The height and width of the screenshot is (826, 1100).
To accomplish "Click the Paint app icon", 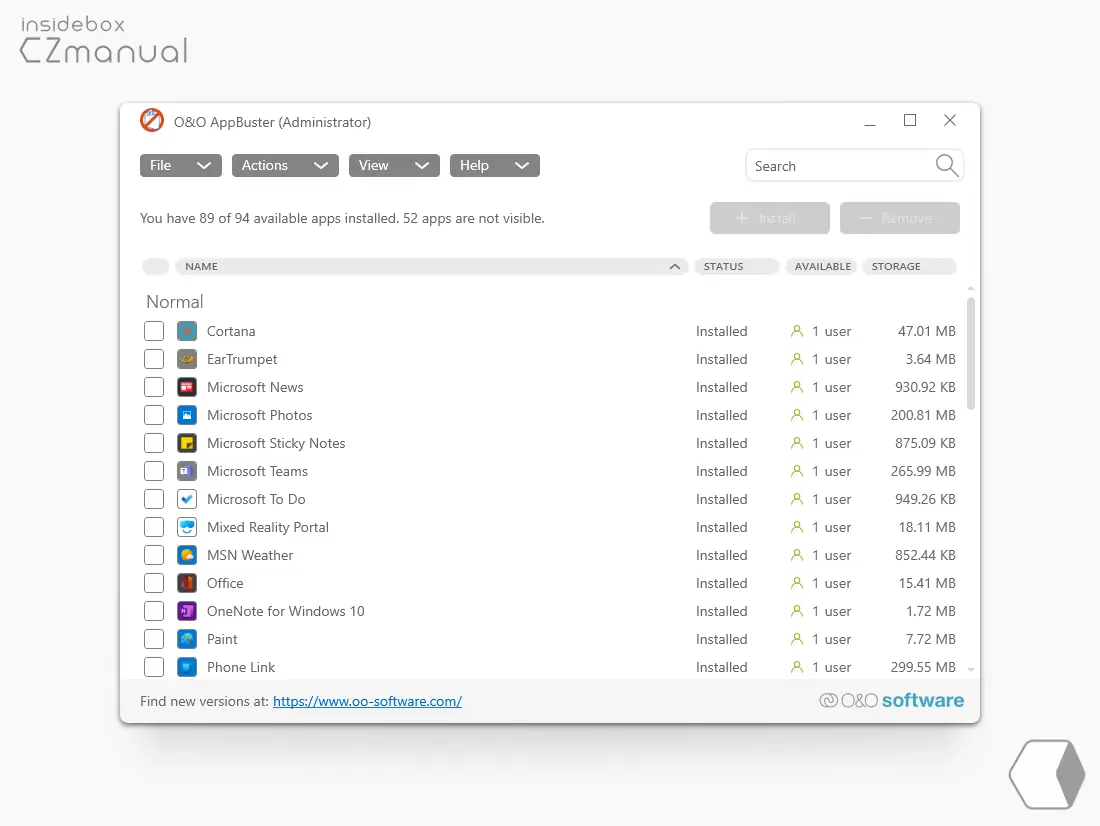I will coord(187,639).
